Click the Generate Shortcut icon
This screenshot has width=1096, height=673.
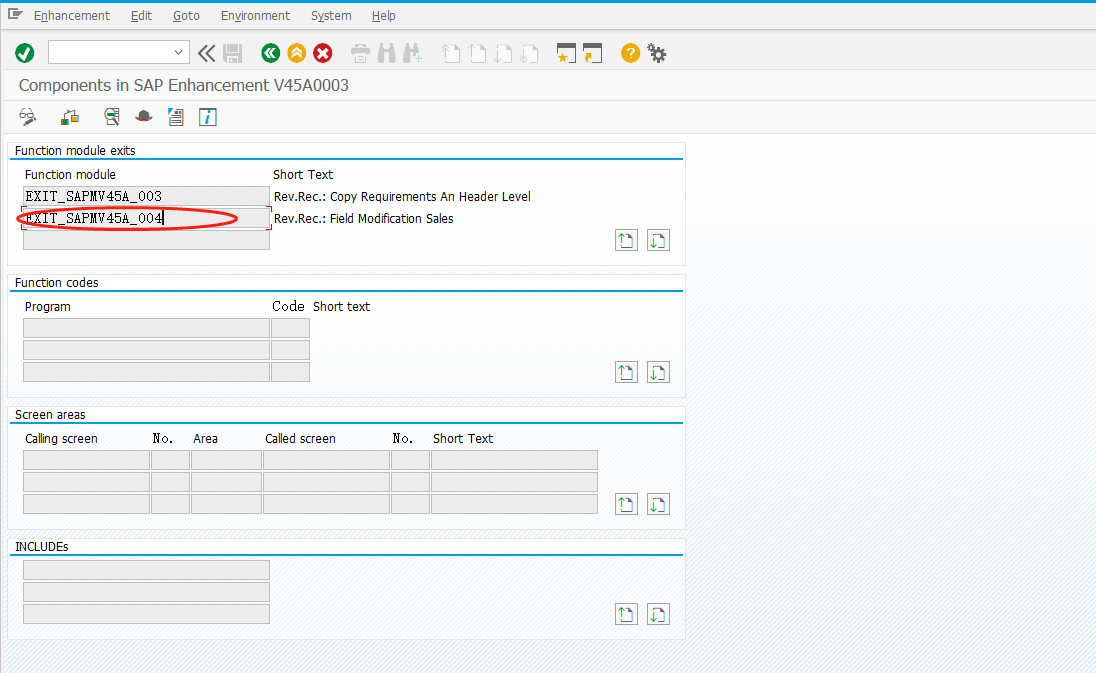click(x=592, y=53)
